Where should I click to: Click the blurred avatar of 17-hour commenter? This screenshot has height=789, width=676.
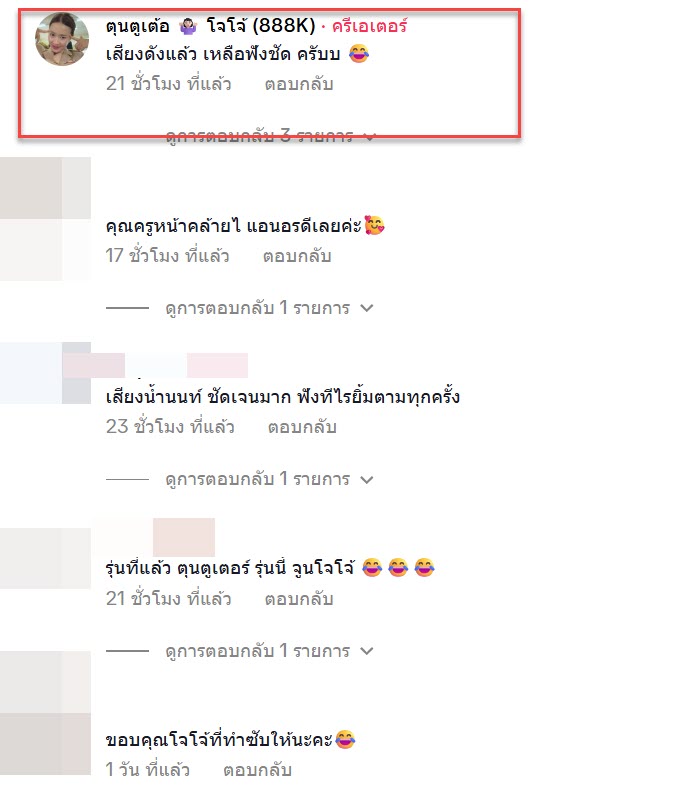pyautogui.click(x=45, y=218)
